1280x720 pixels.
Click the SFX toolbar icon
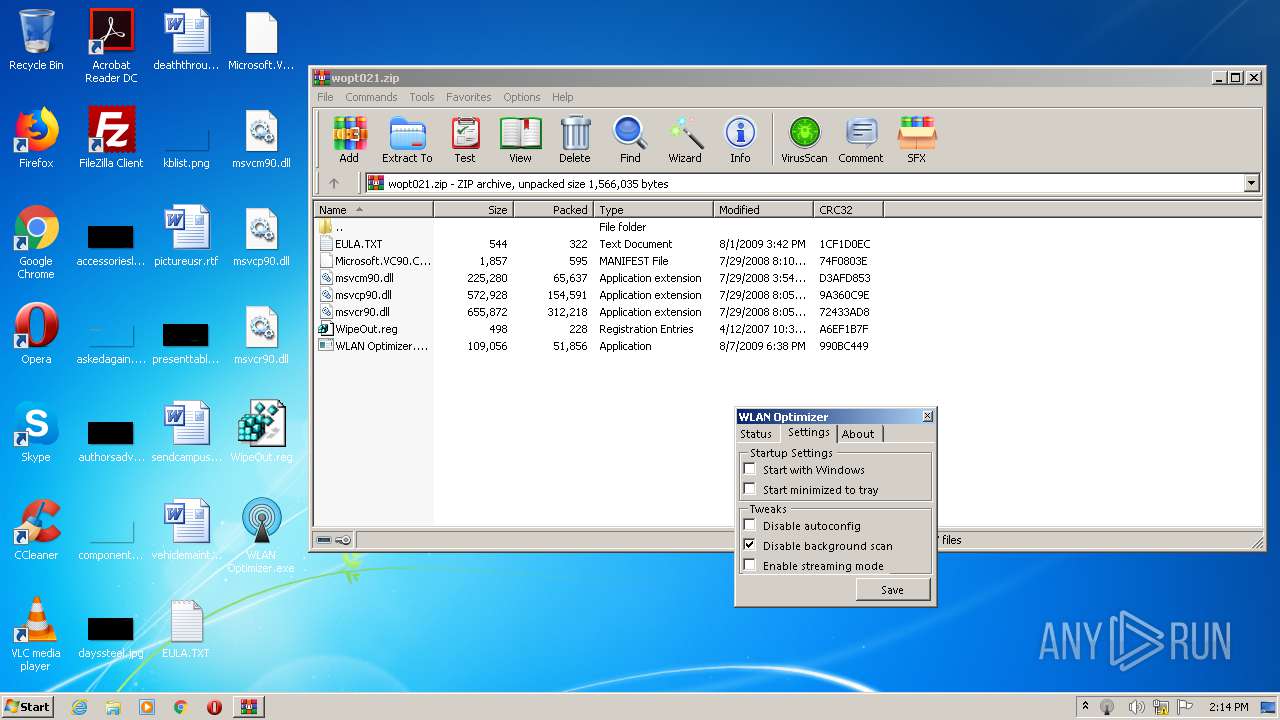pyautogui.click(x=917, y=139)
